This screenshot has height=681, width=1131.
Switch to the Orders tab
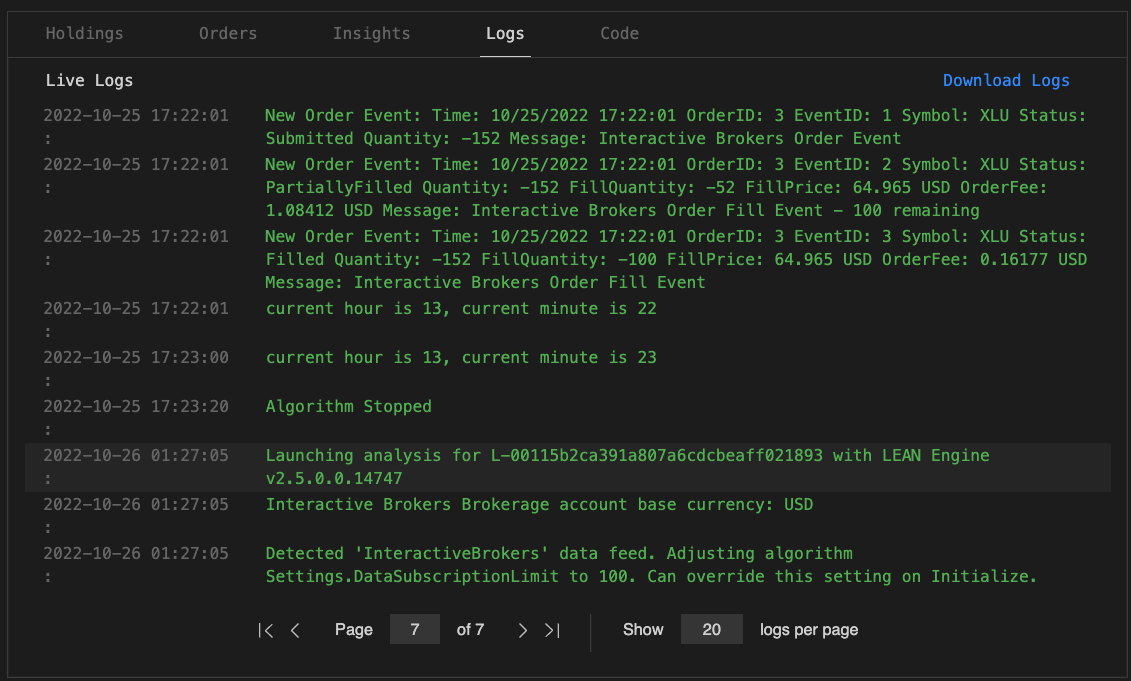228,33
